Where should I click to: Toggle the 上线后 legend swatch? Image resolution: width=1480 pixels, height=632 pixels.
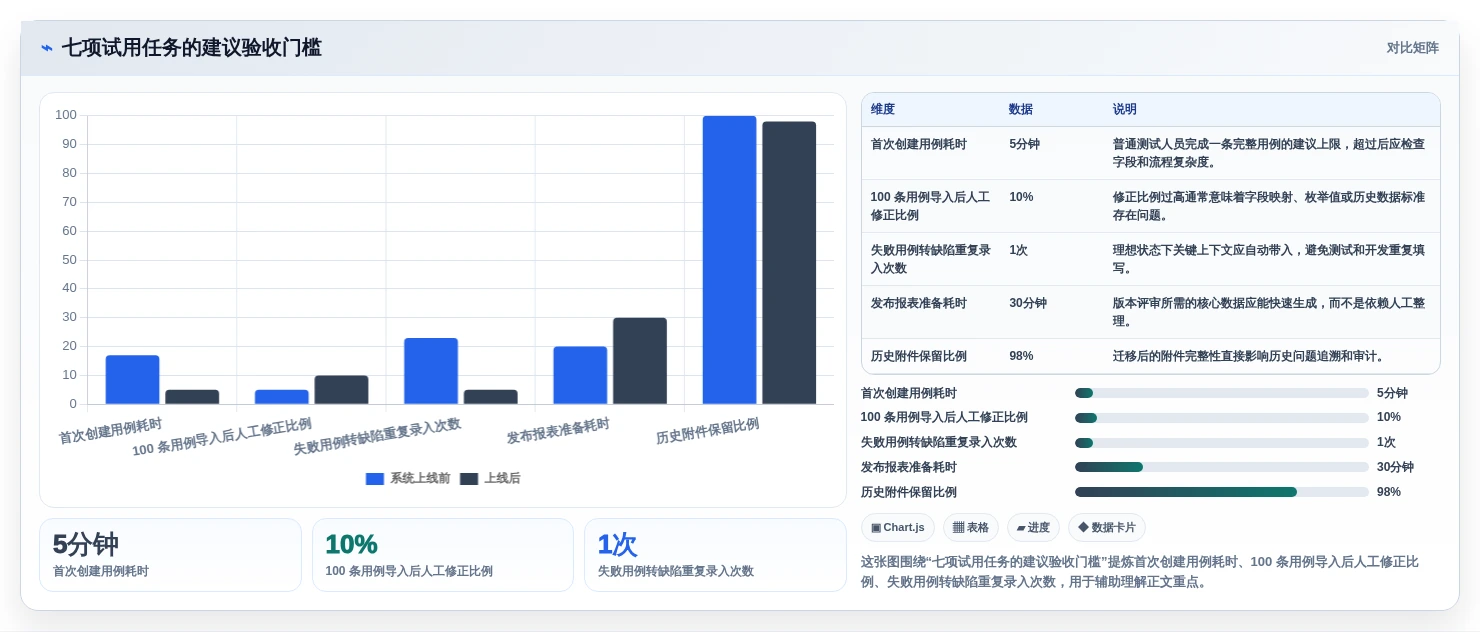point(469,479)
